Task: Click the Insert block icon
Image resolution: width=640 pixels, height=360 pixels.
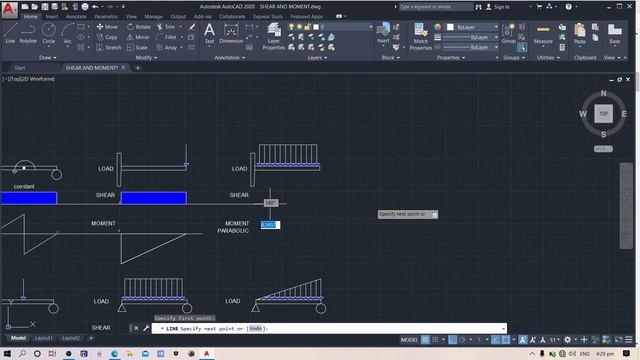Action: click(x=383, y=33)
